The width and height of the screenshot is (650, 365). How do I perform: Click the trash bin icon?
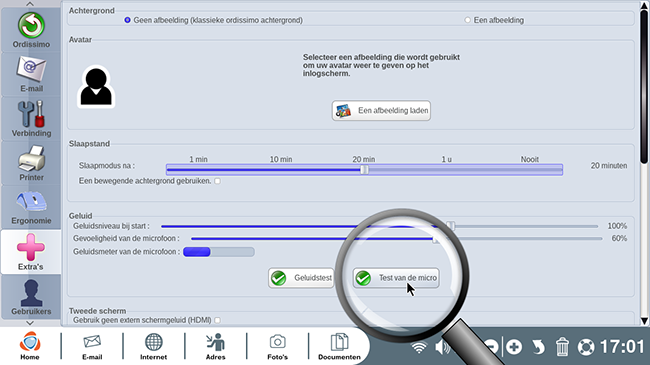tap(562, 346)
